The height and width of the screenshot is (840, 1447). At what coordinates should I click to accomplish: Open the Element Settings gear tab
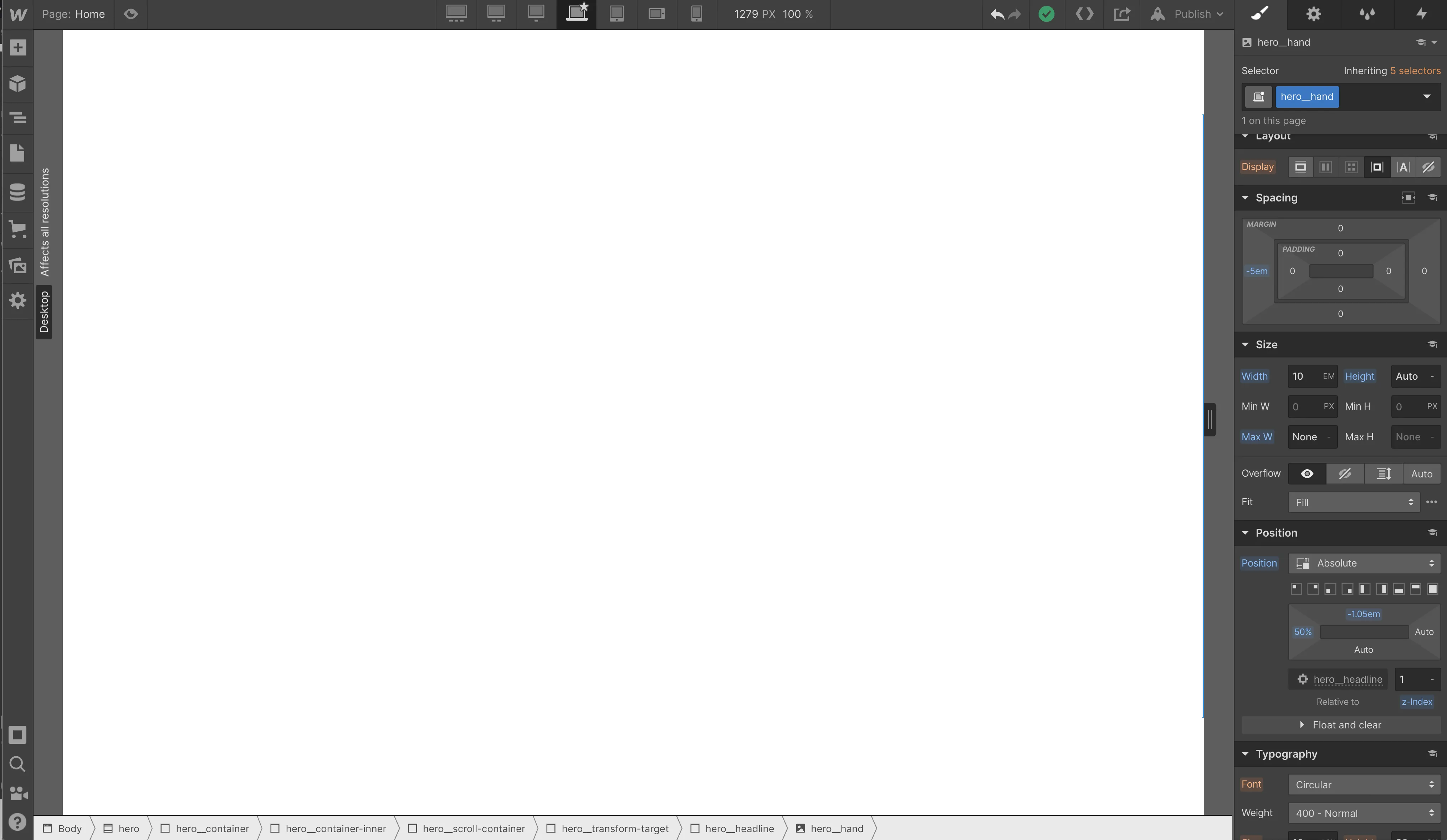coord(1313,14)
